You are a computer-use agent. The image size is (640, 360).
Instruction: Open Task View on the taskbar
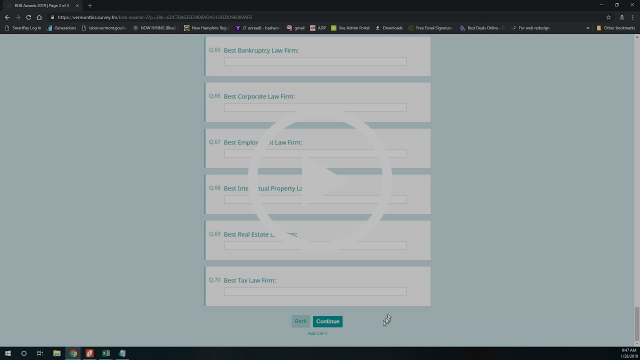[40, 353]
